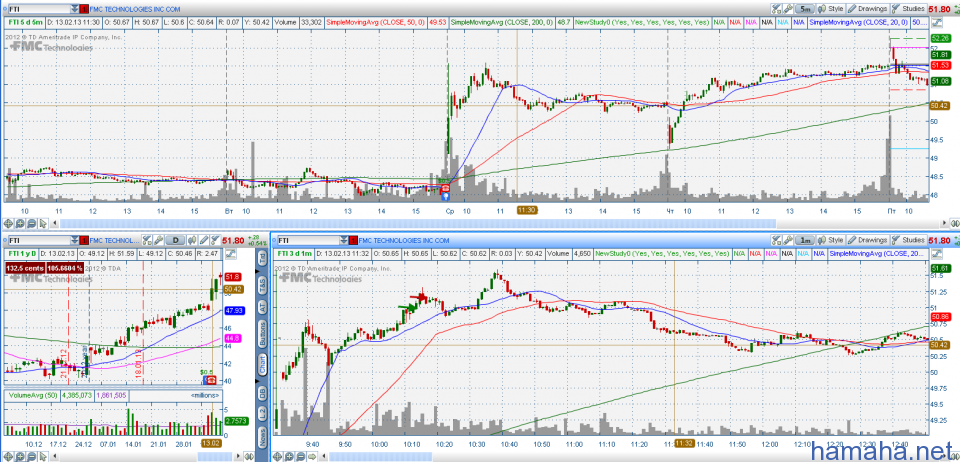
Task: Open the Trd side tab
Action: 263,259
